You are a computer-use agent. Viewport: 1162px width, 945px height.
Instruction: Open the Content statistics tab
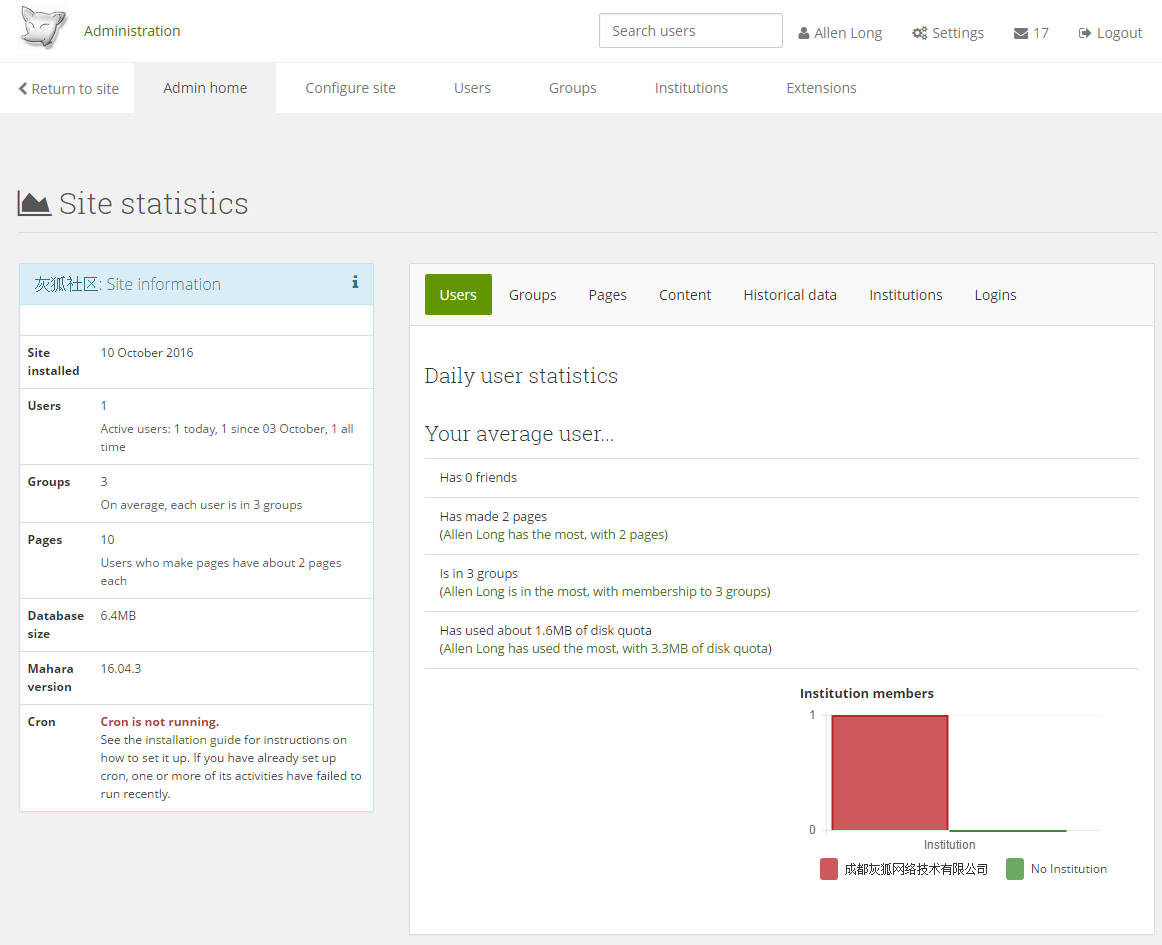(685, 295)
